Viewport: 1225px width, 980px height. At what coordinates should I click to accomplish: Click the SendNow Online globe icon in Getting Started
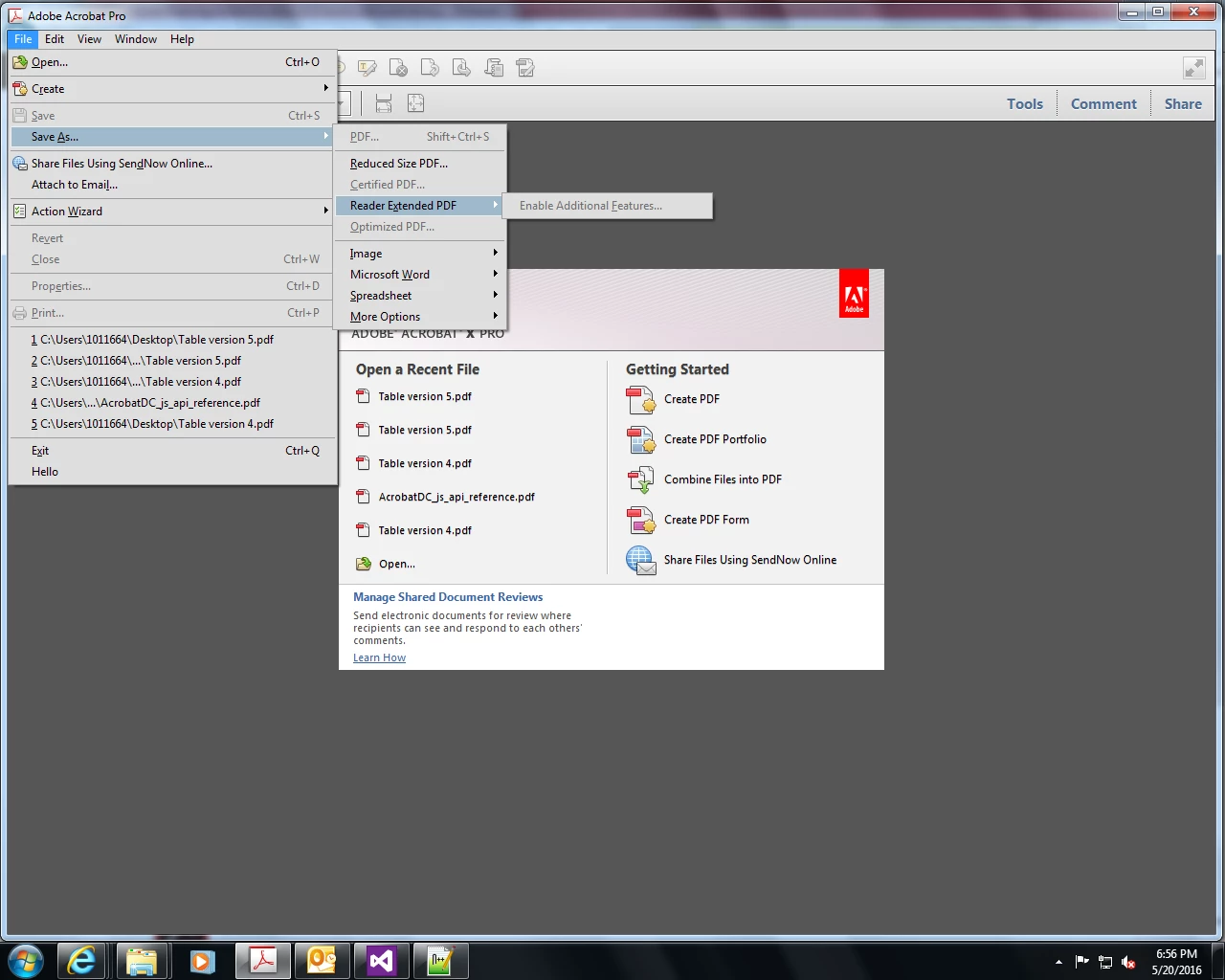point(640,560)
